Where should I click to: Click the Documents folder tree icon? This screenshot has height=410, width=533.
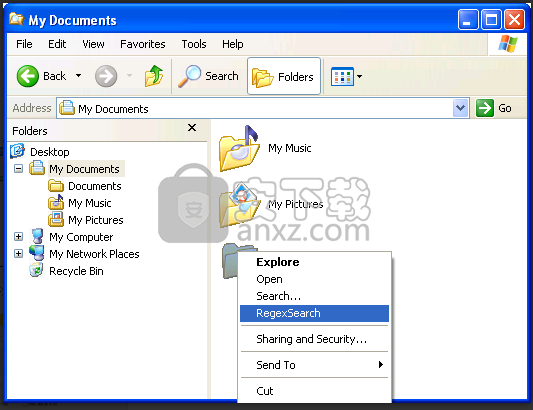point(56,186)
